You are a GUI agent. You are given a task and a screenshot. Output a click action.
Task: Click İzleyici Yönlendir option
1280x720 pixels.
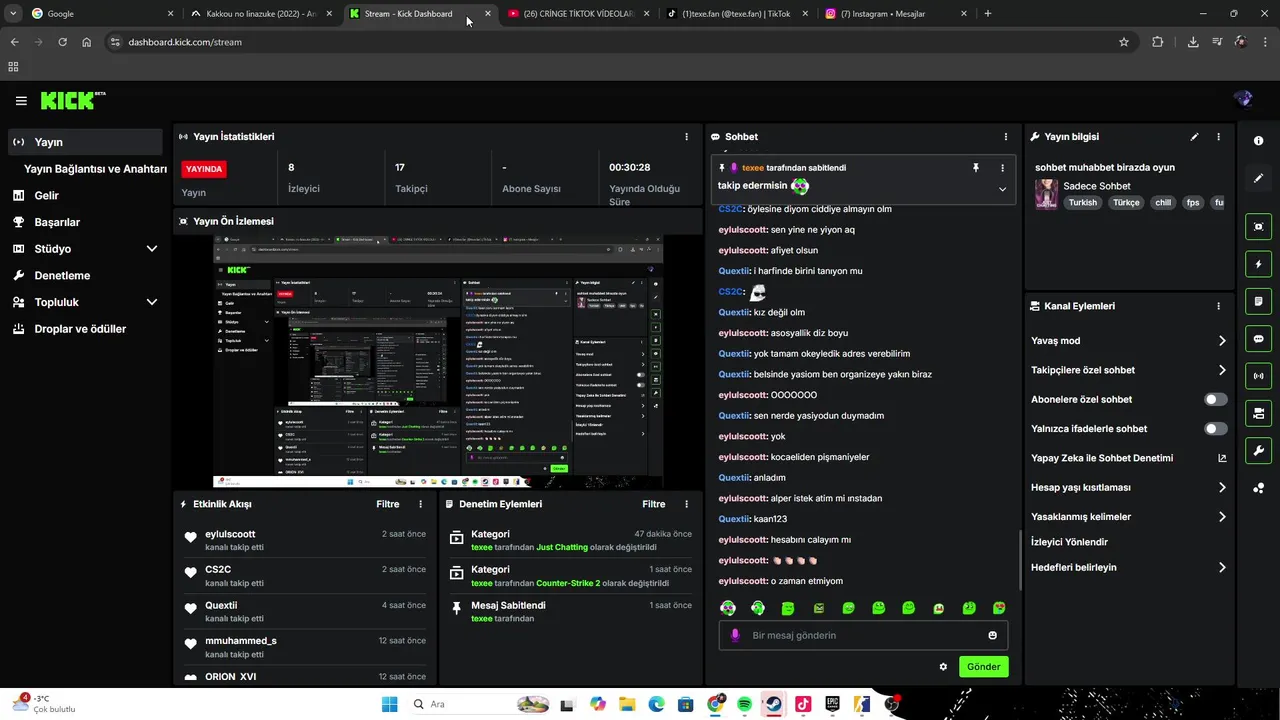tap(1069, 542)
